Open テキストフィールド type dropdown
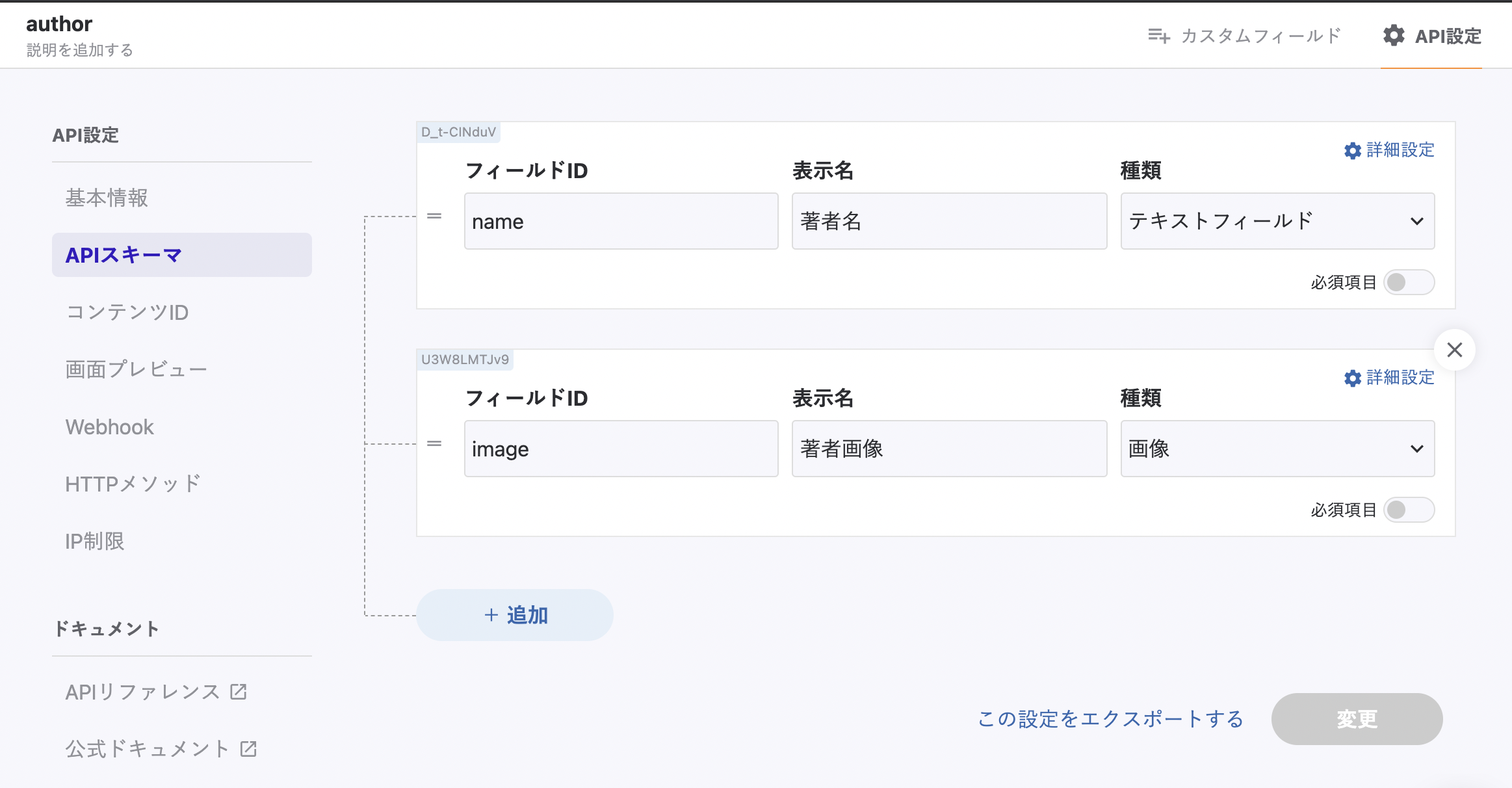The image size is (1512, 788). point(1277,221)
